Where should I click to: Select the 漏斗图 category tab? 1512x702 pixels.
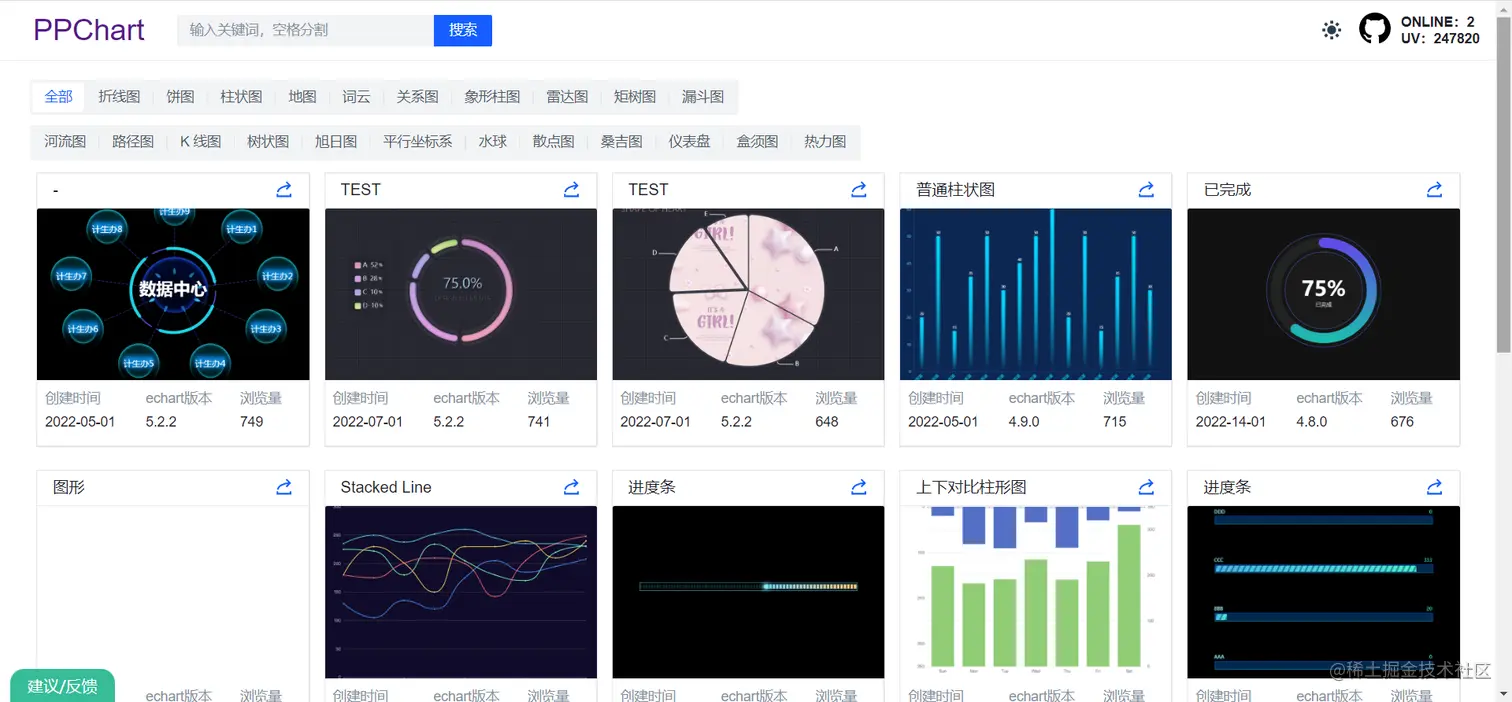(x=703, y=97)
